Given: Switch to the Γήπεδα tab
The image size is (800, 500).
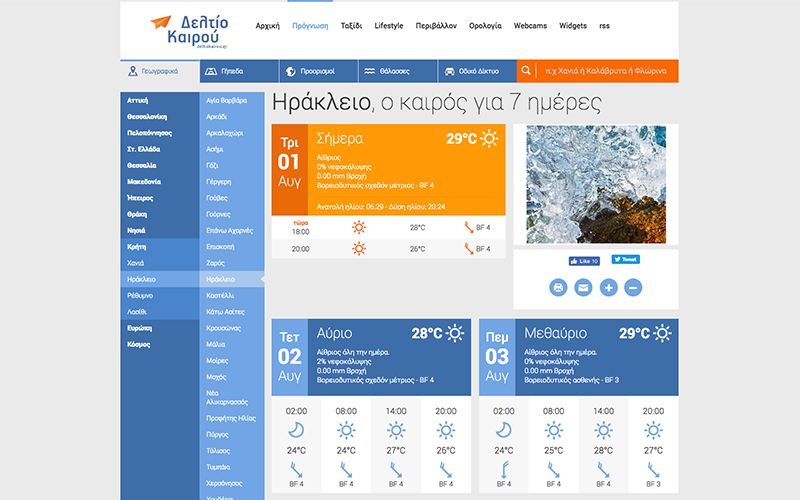Looking at the screenshot, I should click(x=232, y=71).
